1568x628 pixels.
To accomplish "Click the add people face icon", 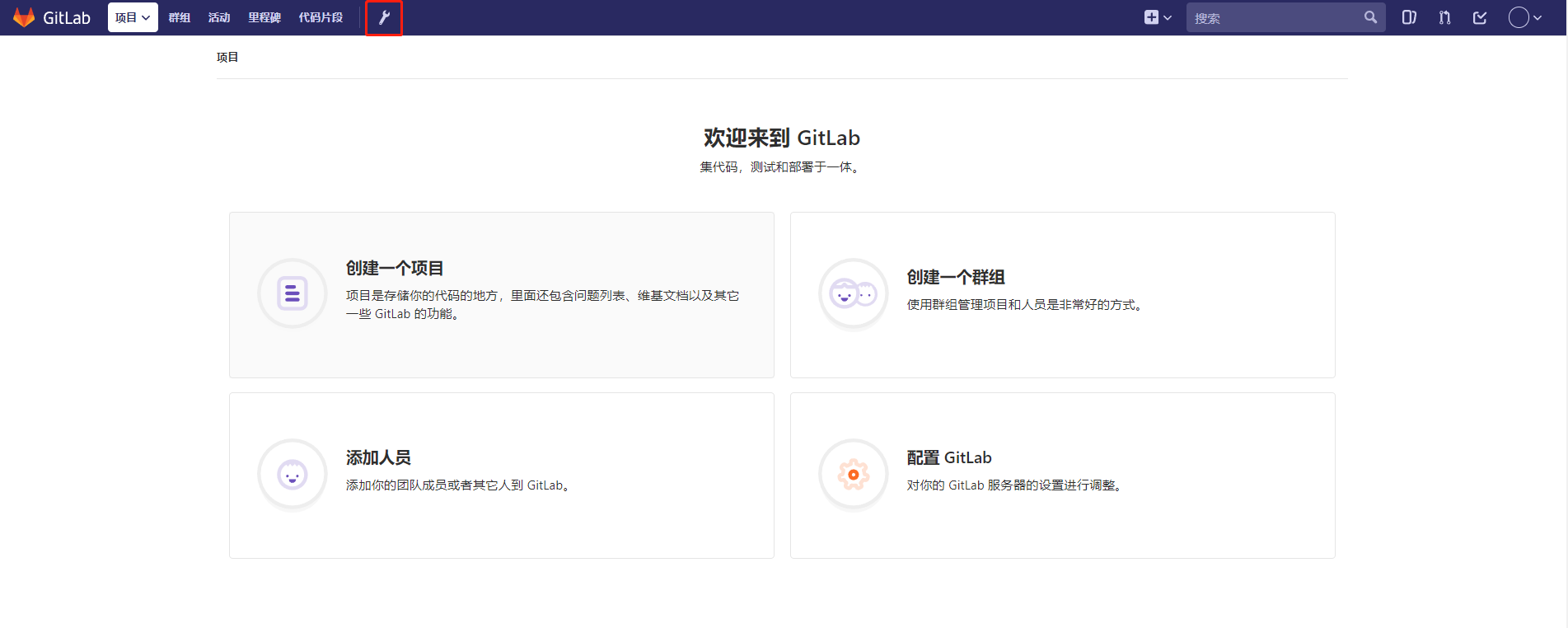I will pos(293,474).
